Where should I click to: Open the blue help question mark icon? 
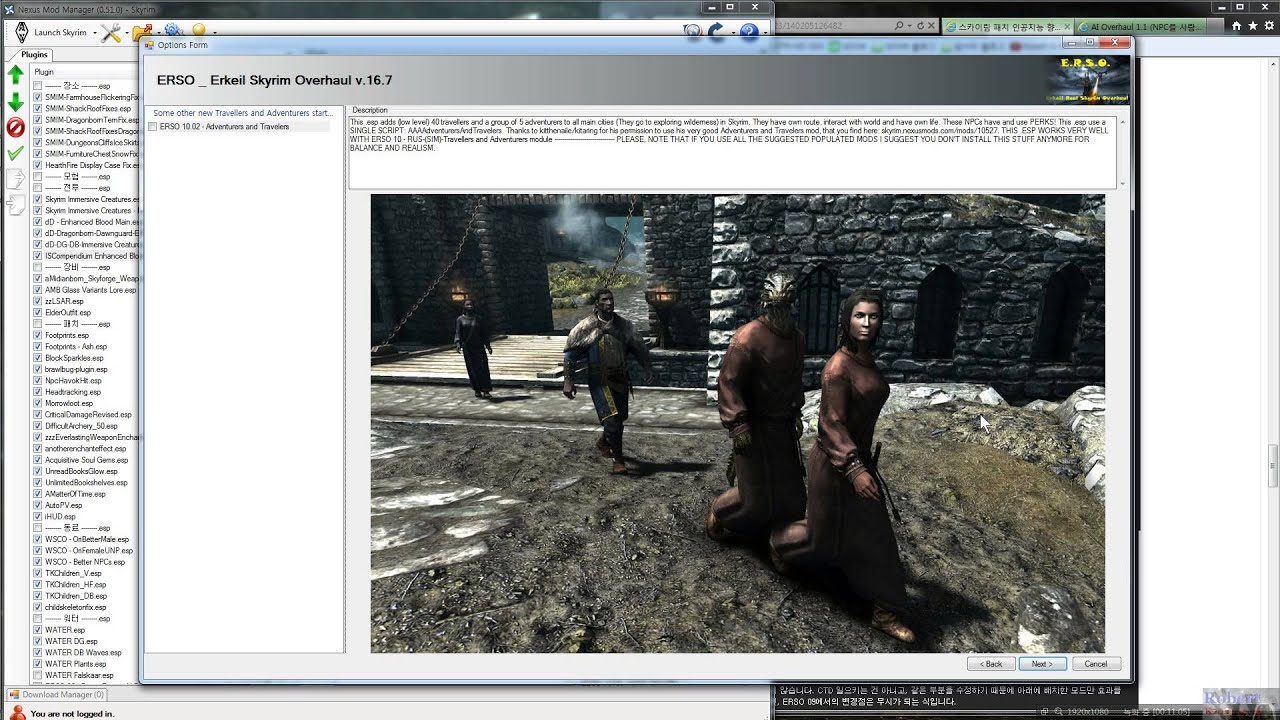[748, 32]
